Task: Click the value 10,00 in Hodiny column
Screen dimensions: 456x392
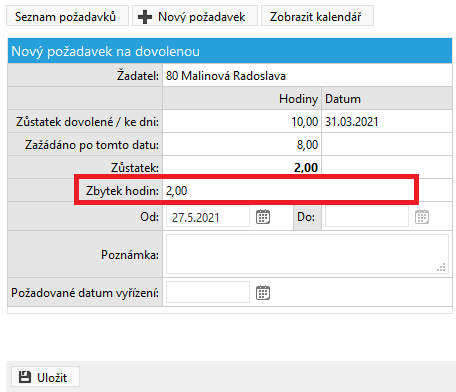Action: 305,122
